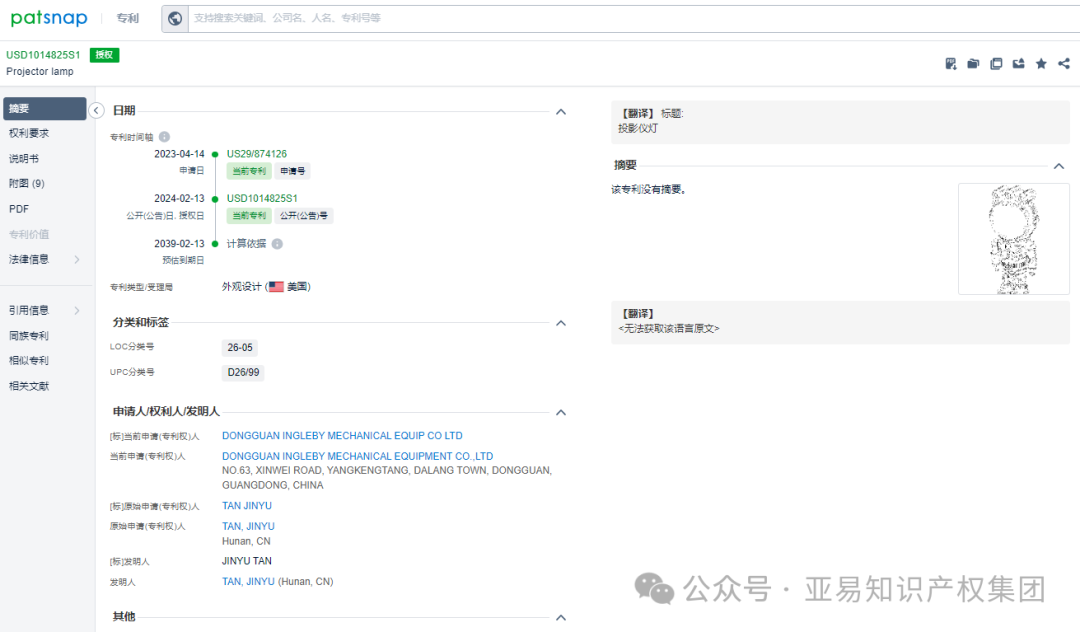This screenshot has width=1080, height=632.
Task: Click the inventor name JINYU TAN
Action: [247, 560]
